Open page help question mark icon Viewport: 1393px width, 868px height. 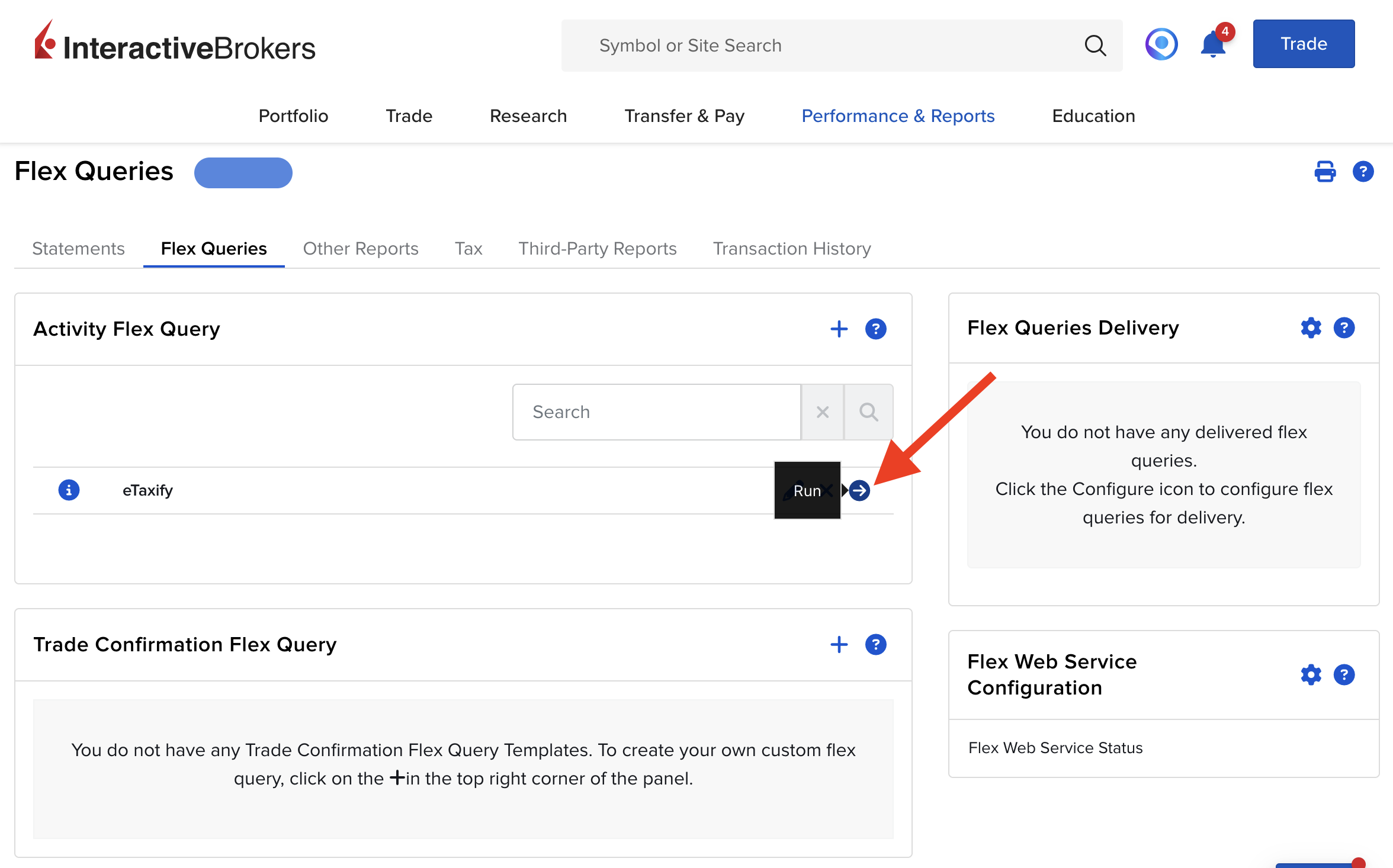(1363, 172)
